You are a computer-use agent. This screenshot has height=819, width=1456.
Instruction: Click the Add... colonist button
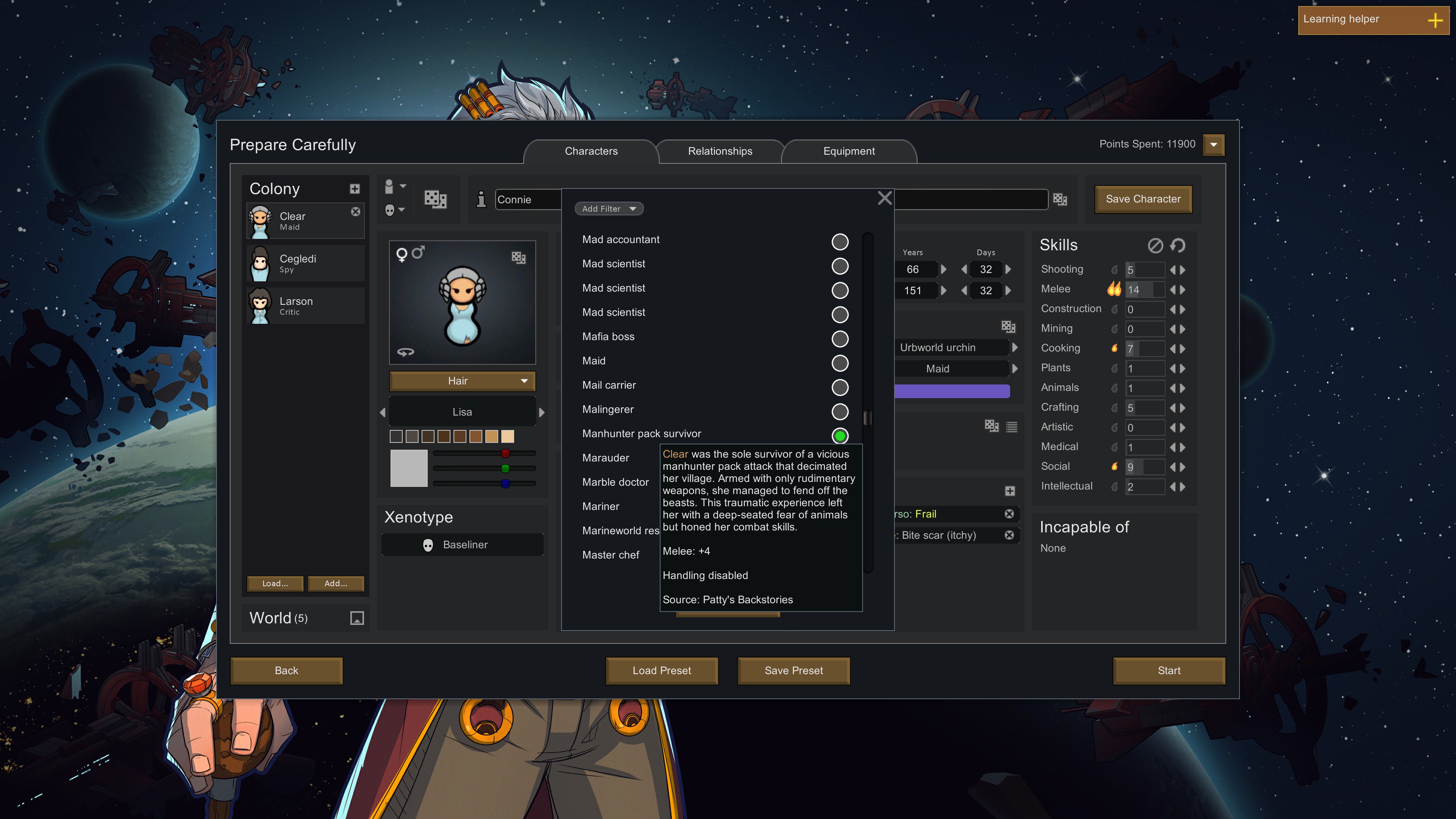point(336,583)
